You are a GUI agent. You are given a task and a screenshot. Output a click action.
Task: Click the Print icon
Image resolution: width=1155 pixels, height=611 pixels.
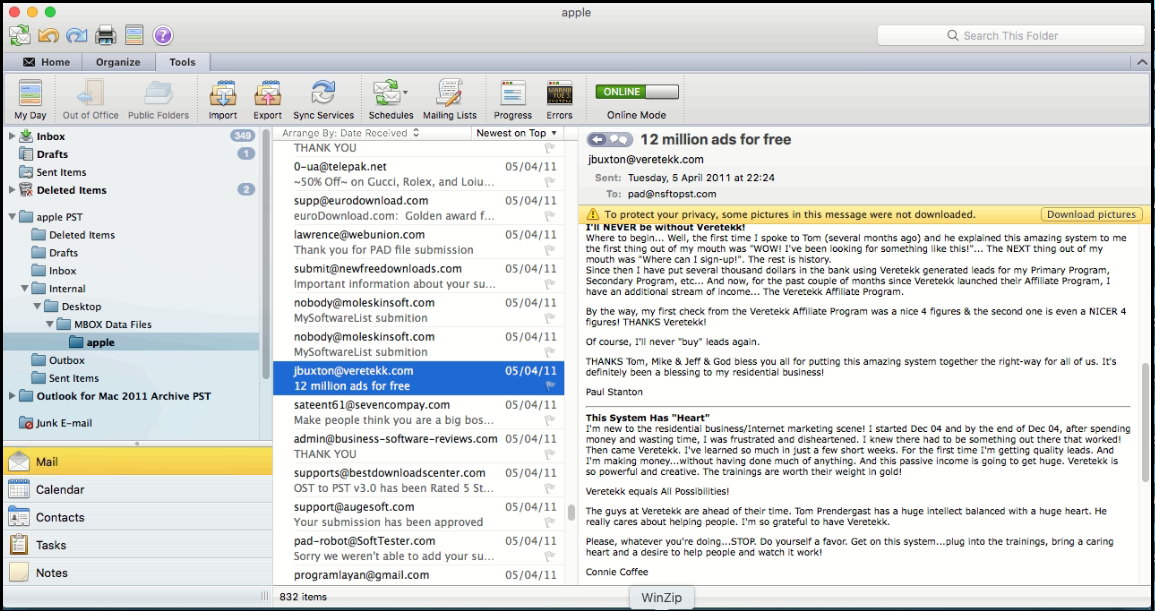[x=105, y=35]
